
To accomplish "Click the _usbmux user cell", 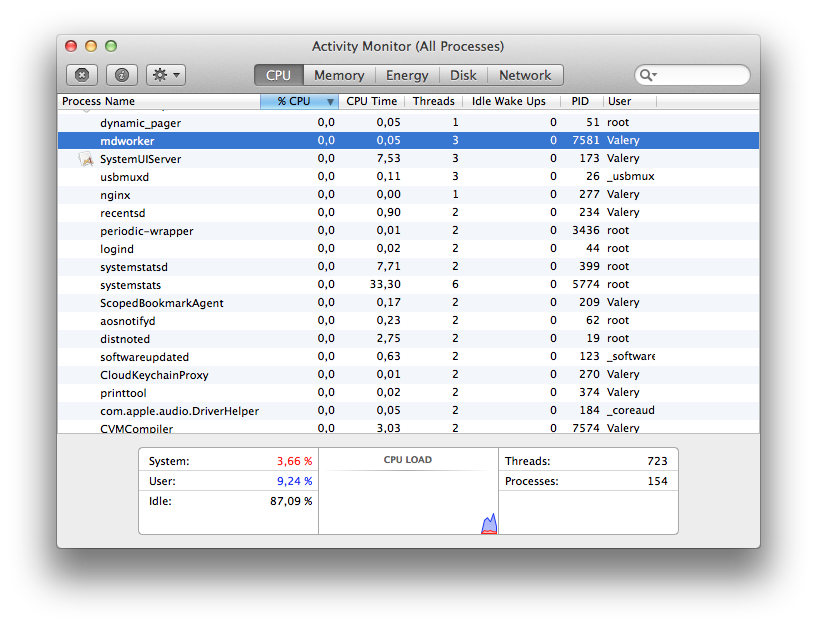I will 630,176.
